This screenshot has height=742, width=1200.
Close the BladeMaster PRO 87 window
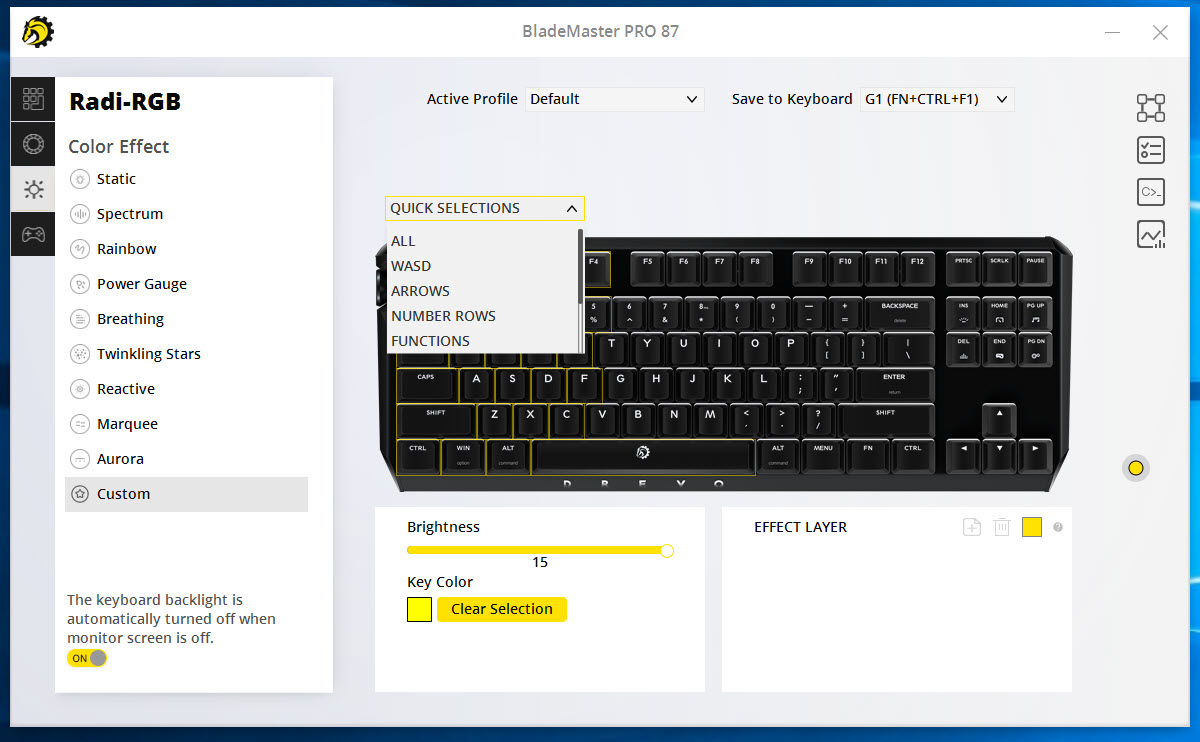pos(1160,32)
